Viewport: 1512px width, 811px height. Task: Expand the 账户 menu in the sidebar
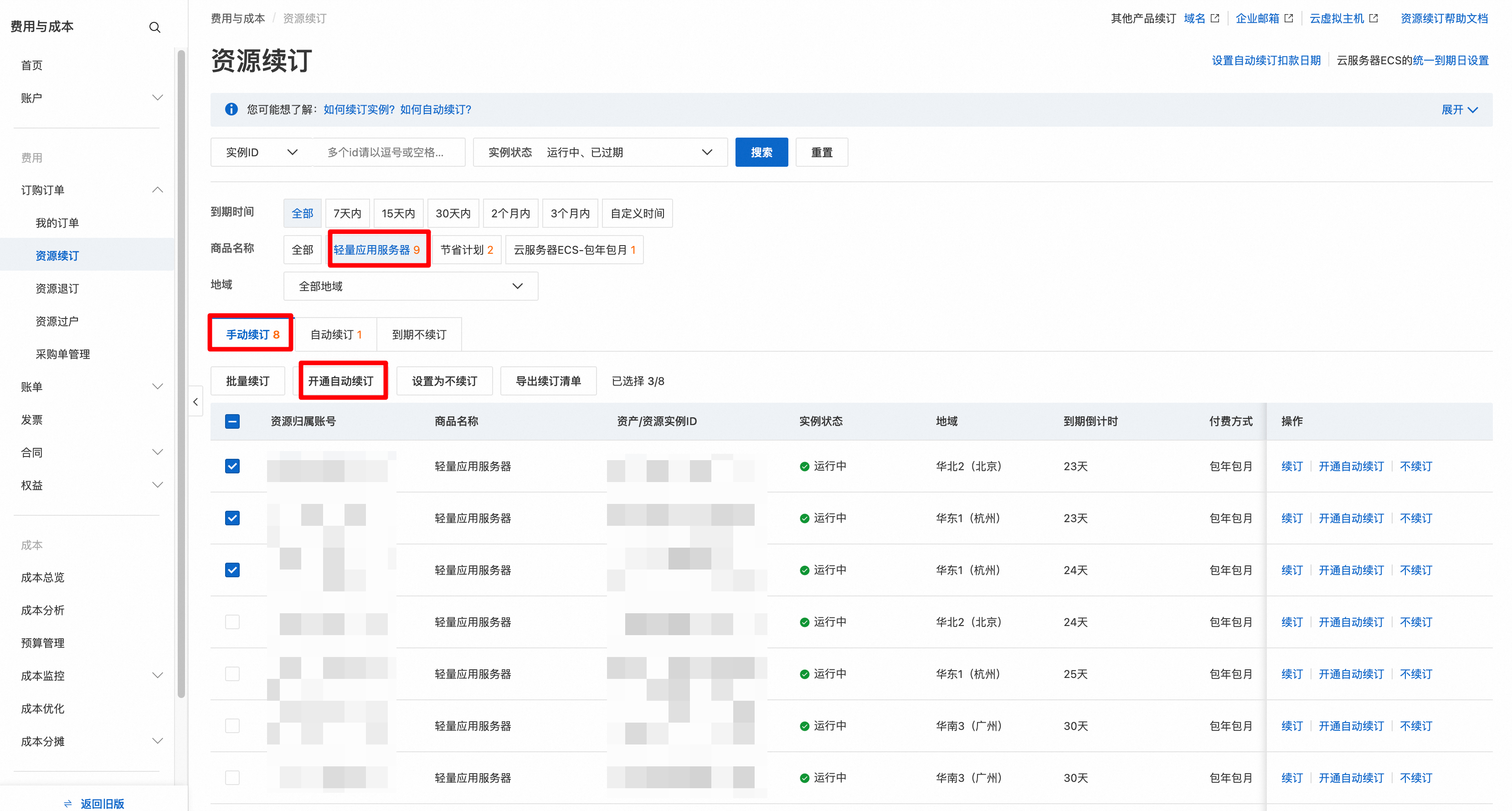click(157, 98)
